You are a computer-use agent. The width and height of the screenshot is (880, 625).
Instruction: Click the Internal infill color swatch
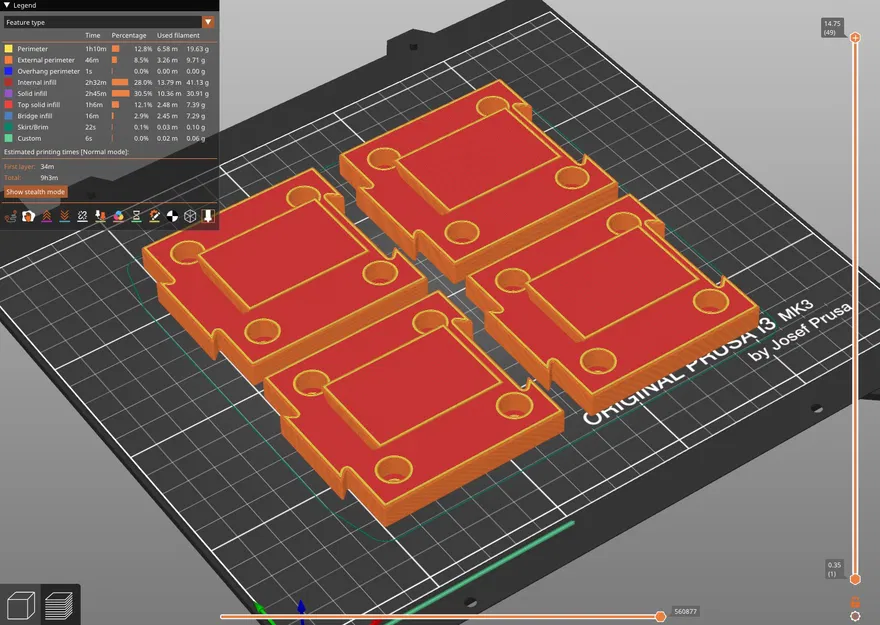pos(7,81)
